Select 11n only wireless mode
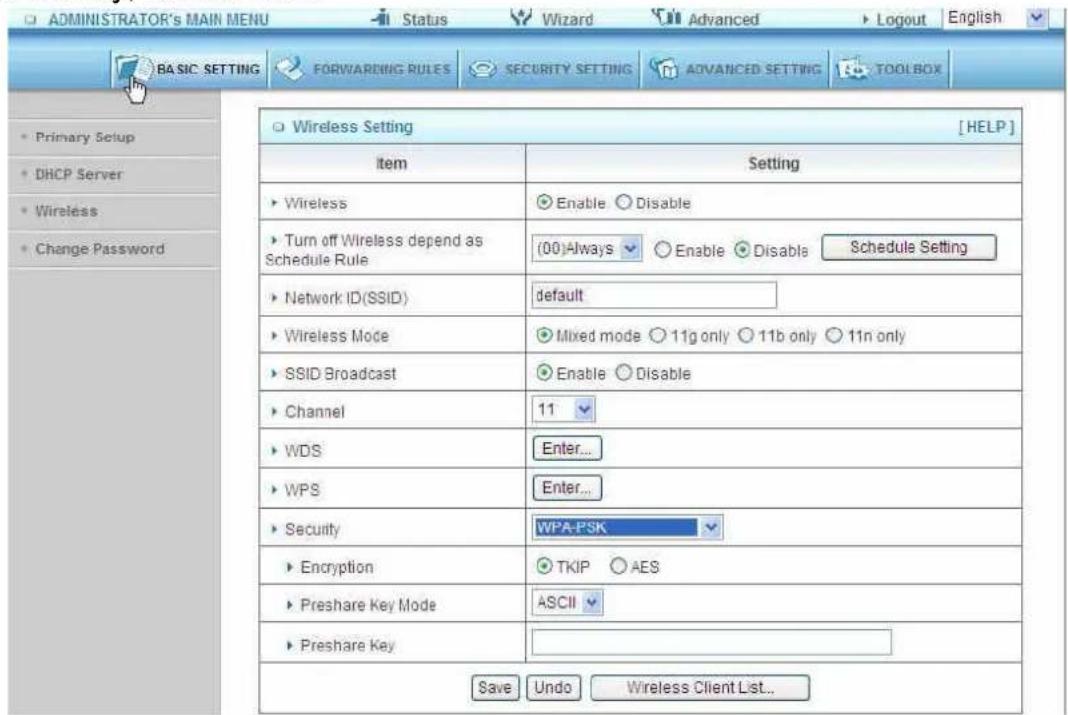 point(834,336)
